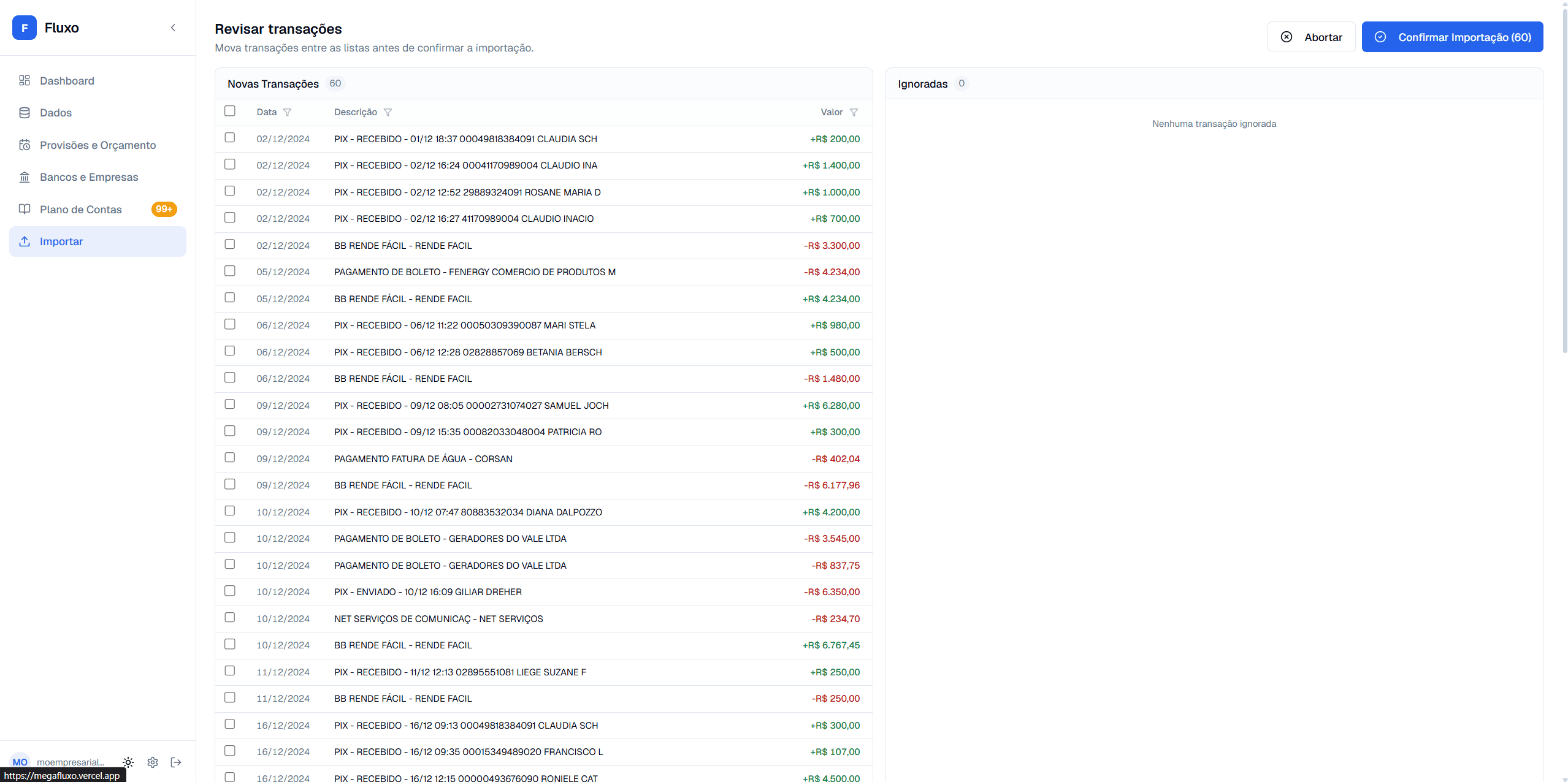This screenshot has height=782, width=1568.
Task: Toggle the select-all checkbox in header
Action: tap(230, 111)
